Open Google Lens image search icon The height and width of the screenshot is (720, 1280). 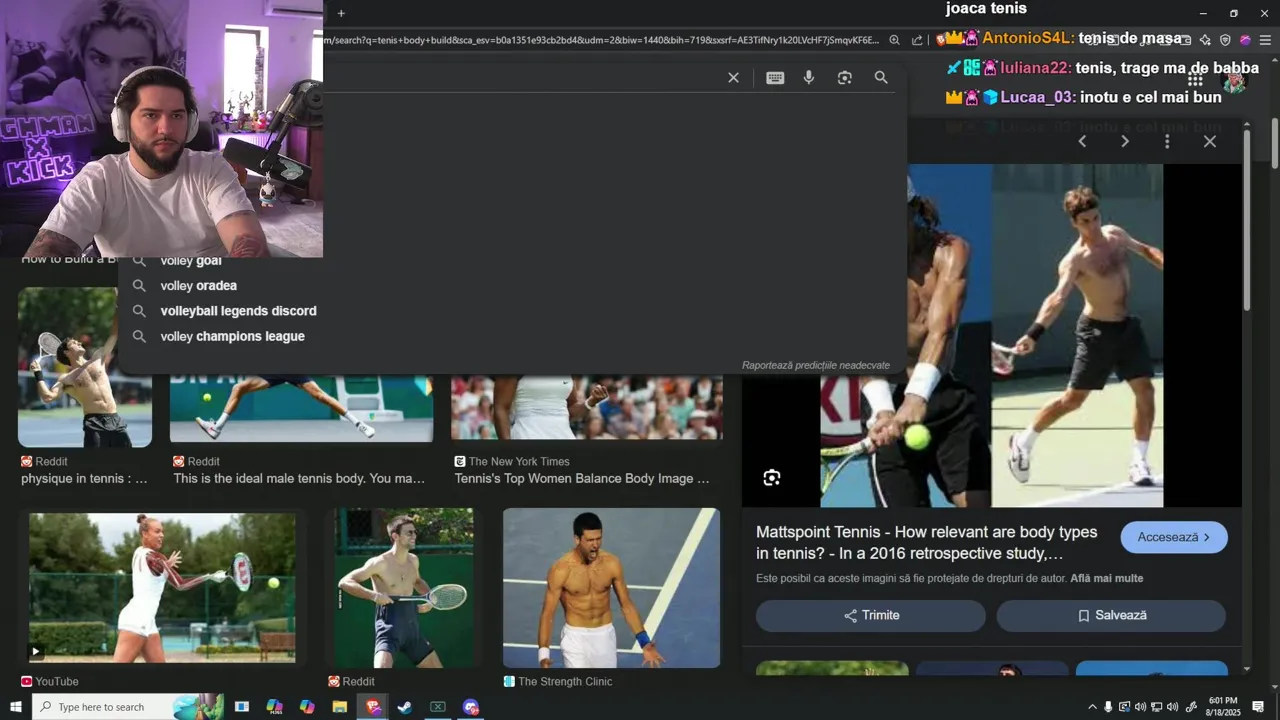(845, 78)
